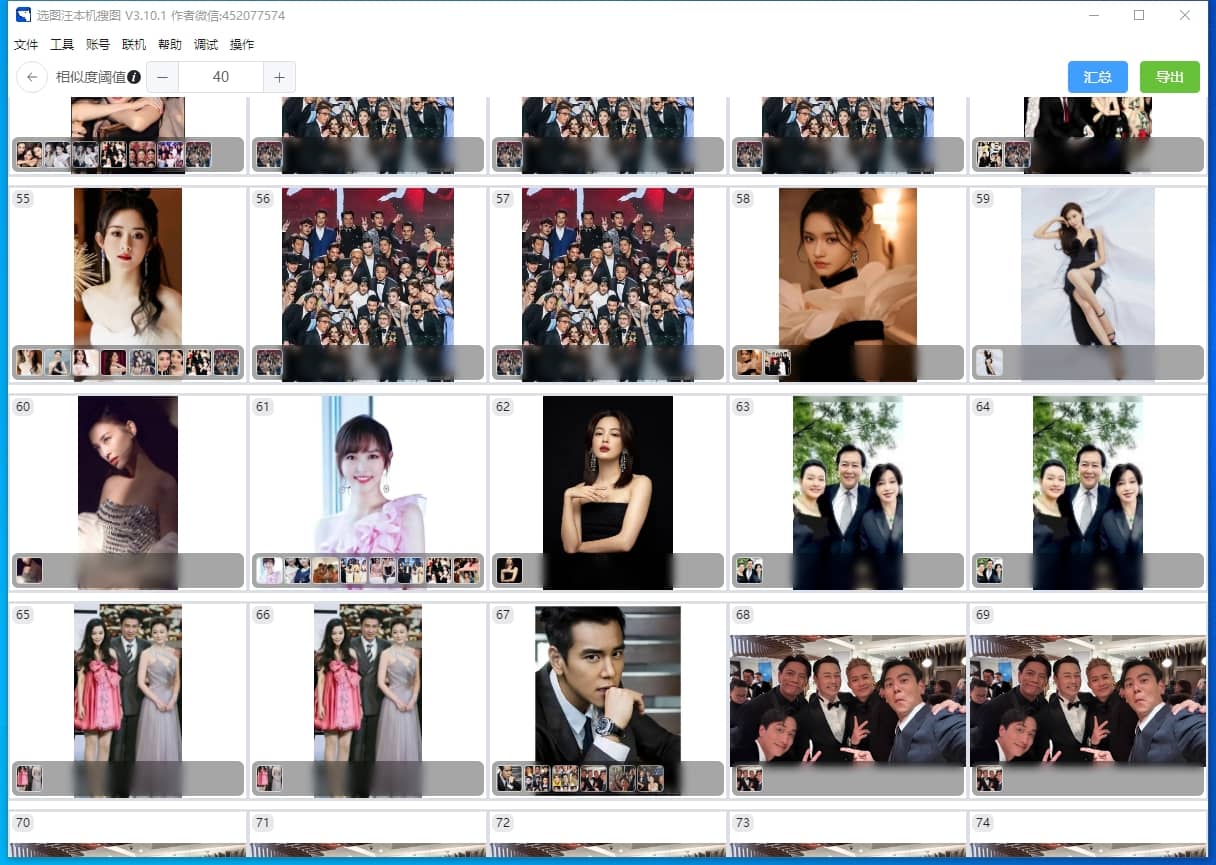The image size is (1216, 865).
Task: Click the face thumbnail under image 65
Action: point(30,778)
